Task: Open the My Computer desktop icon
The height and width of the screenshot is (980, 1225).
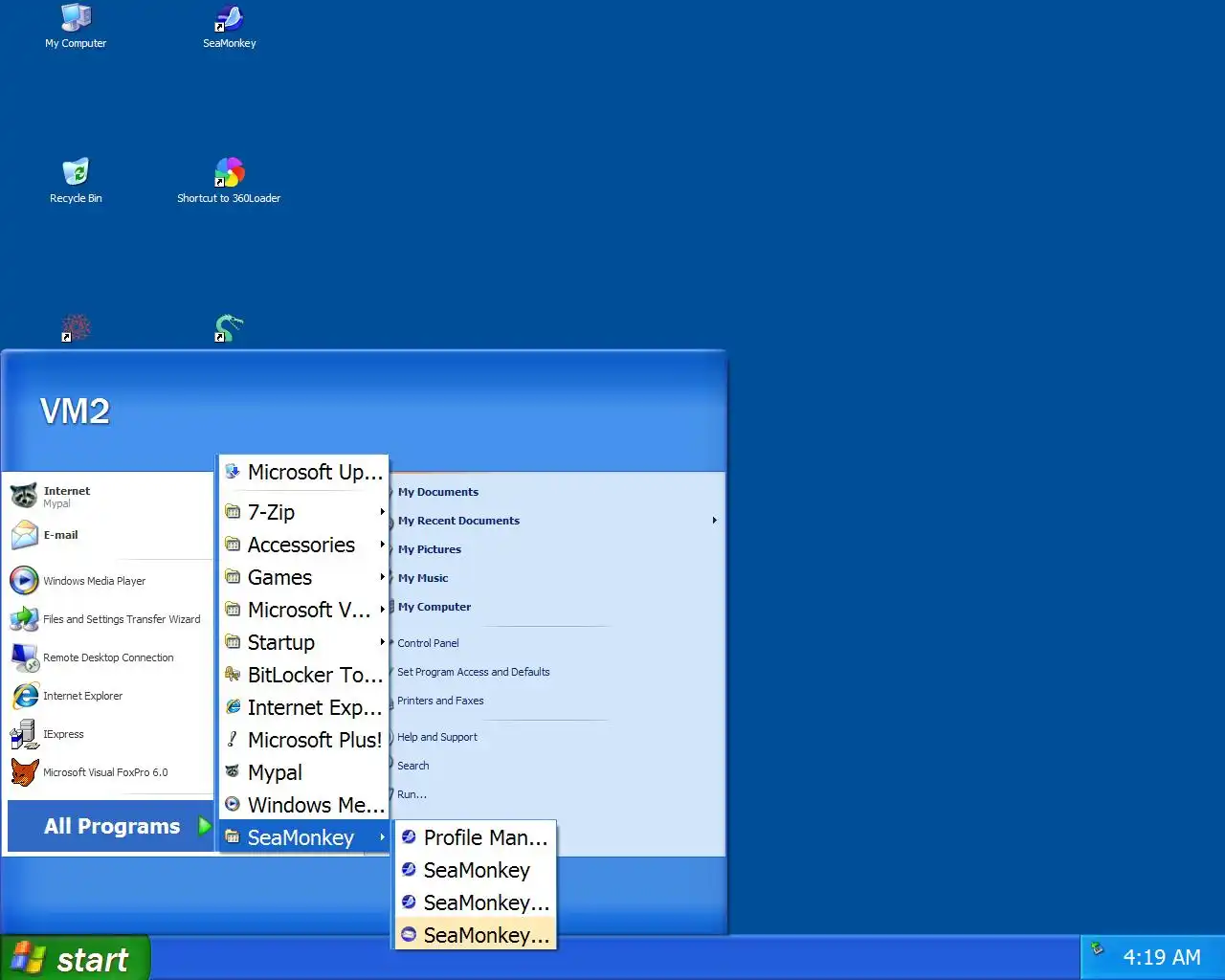Action: (x=76, y=27)
